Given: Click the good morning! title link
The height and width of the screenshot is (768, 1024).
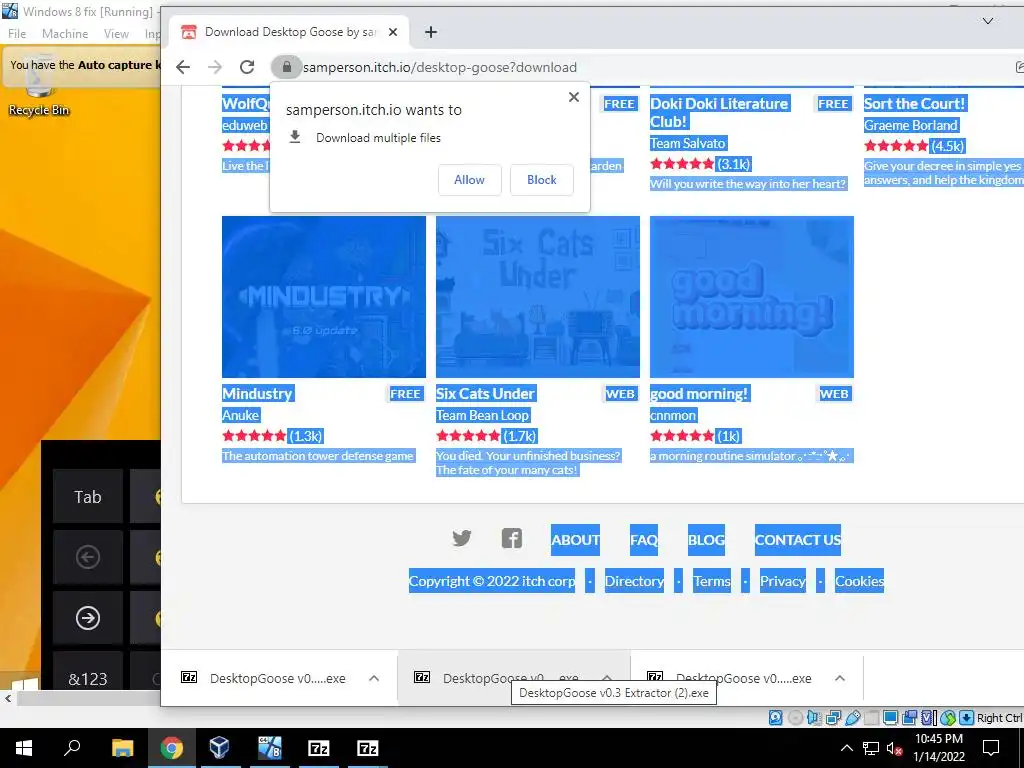Looking at the screenshot, I should coord(699,394).
